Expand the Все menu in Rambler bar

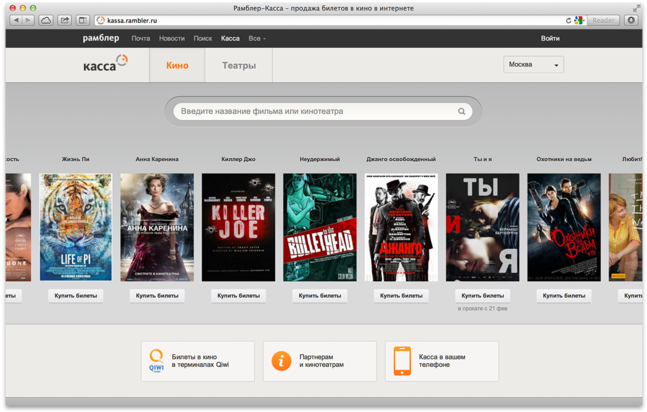257,38
